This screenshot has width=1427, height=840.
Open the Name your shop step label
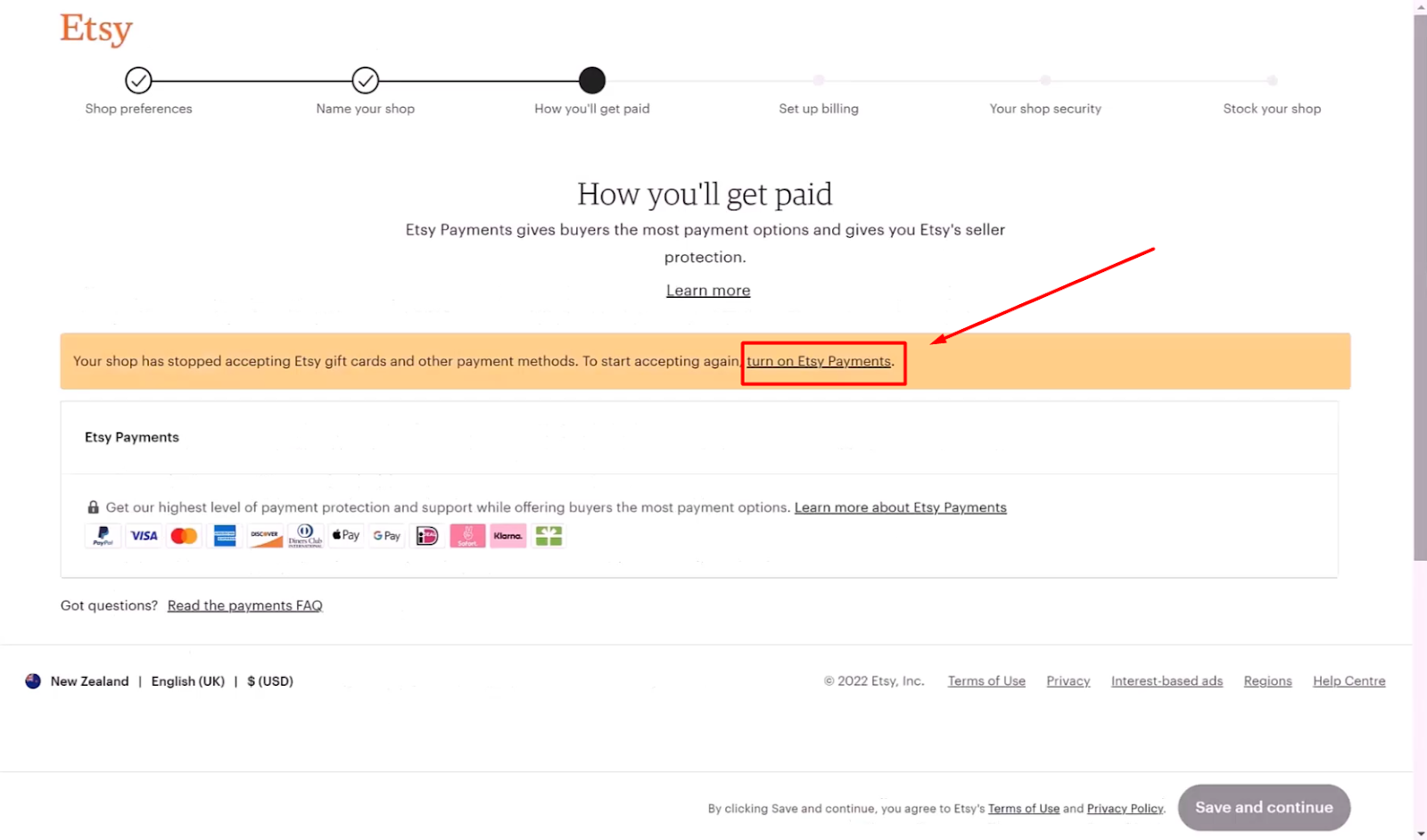coord(366,109)
